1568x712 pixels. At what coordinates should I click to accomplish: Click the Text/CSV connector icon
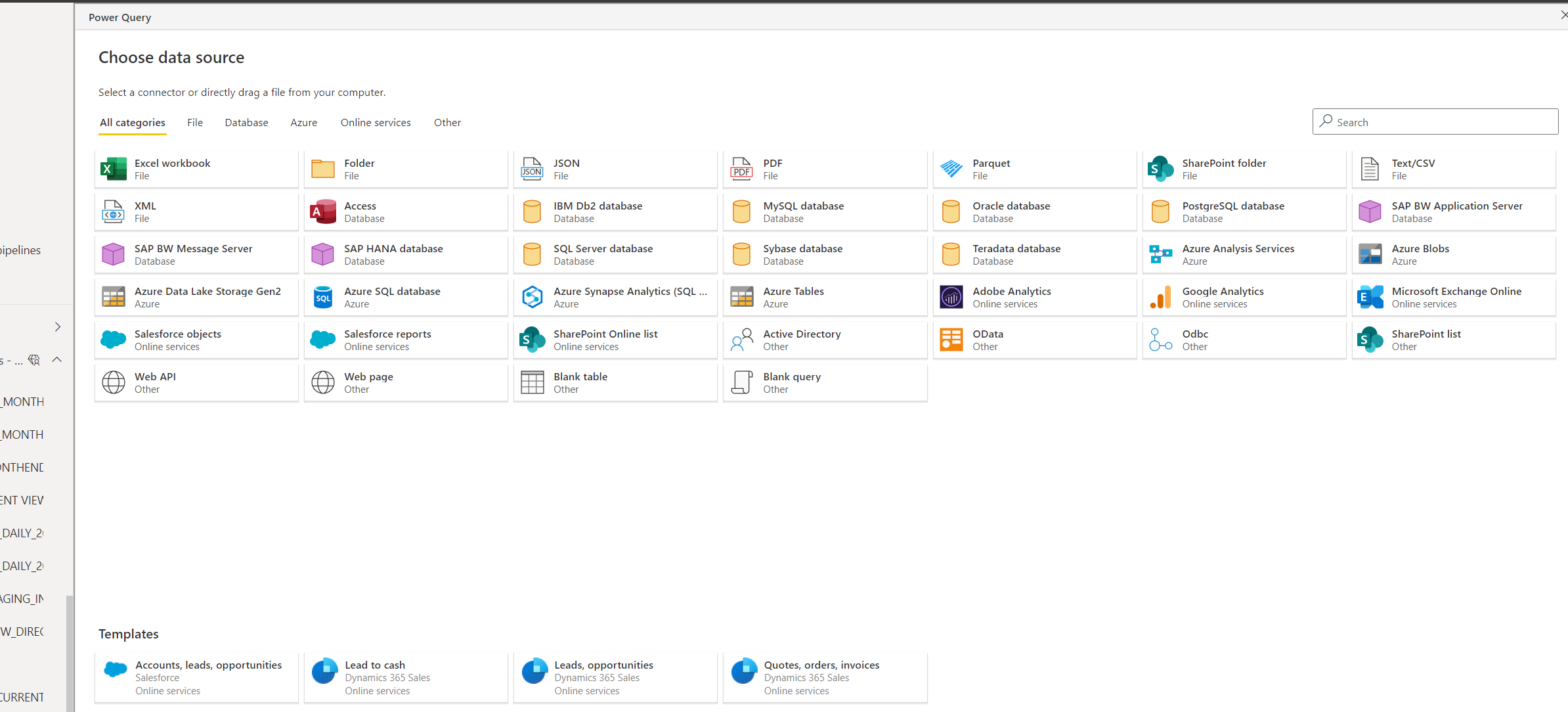[1370, 169]
